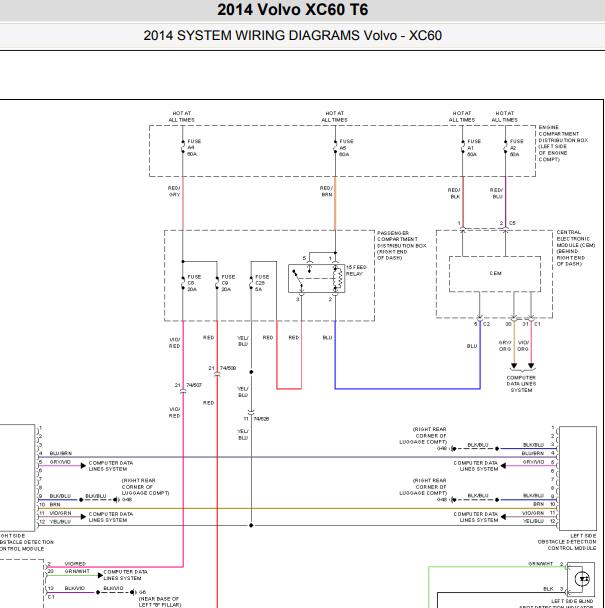
Task: Click the "C1" label at bottom-left connector
Action: tap(51, 597)
